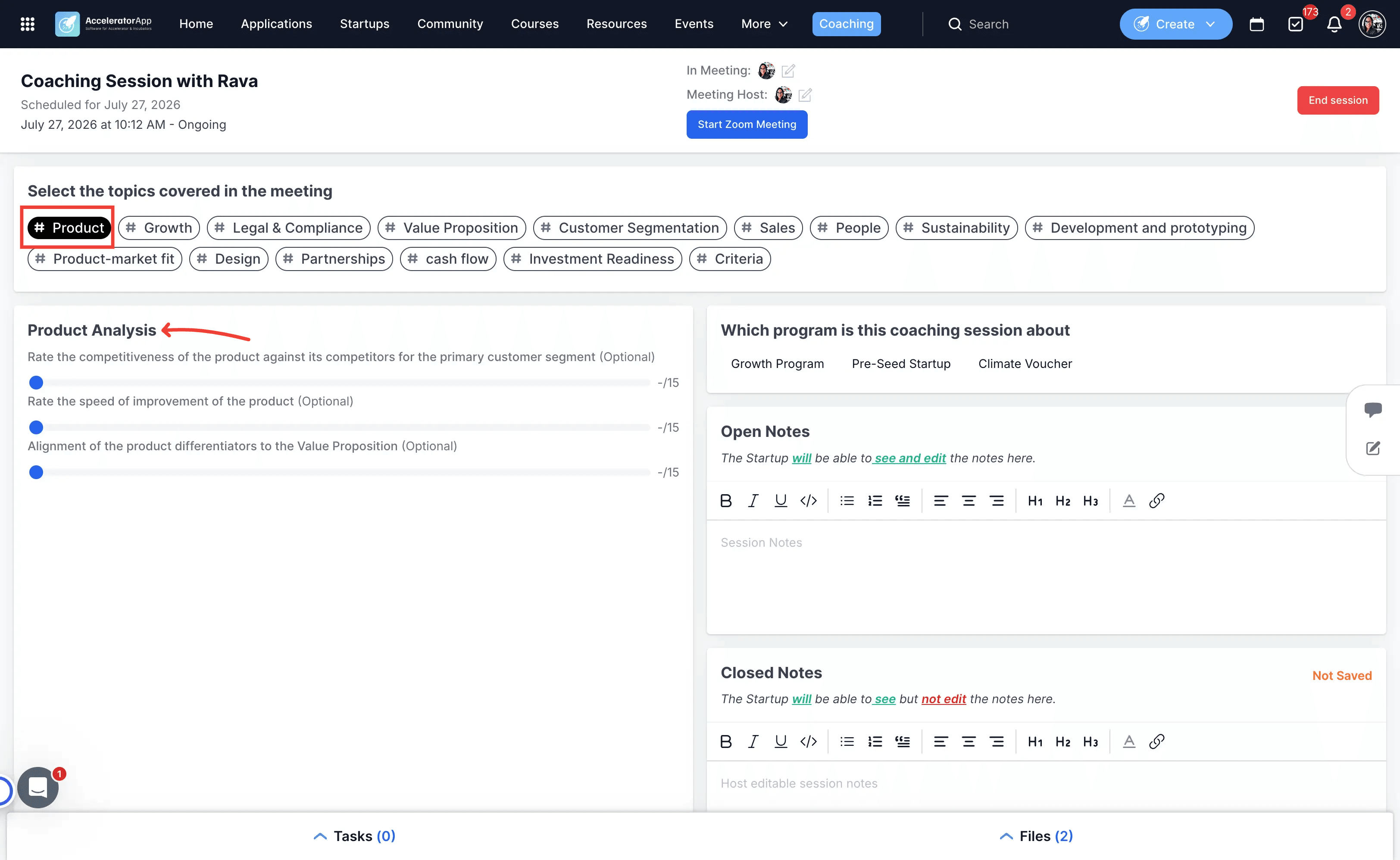1400x860 pixels.
Task: Open the Coaching nav tab
Action: 846,24
